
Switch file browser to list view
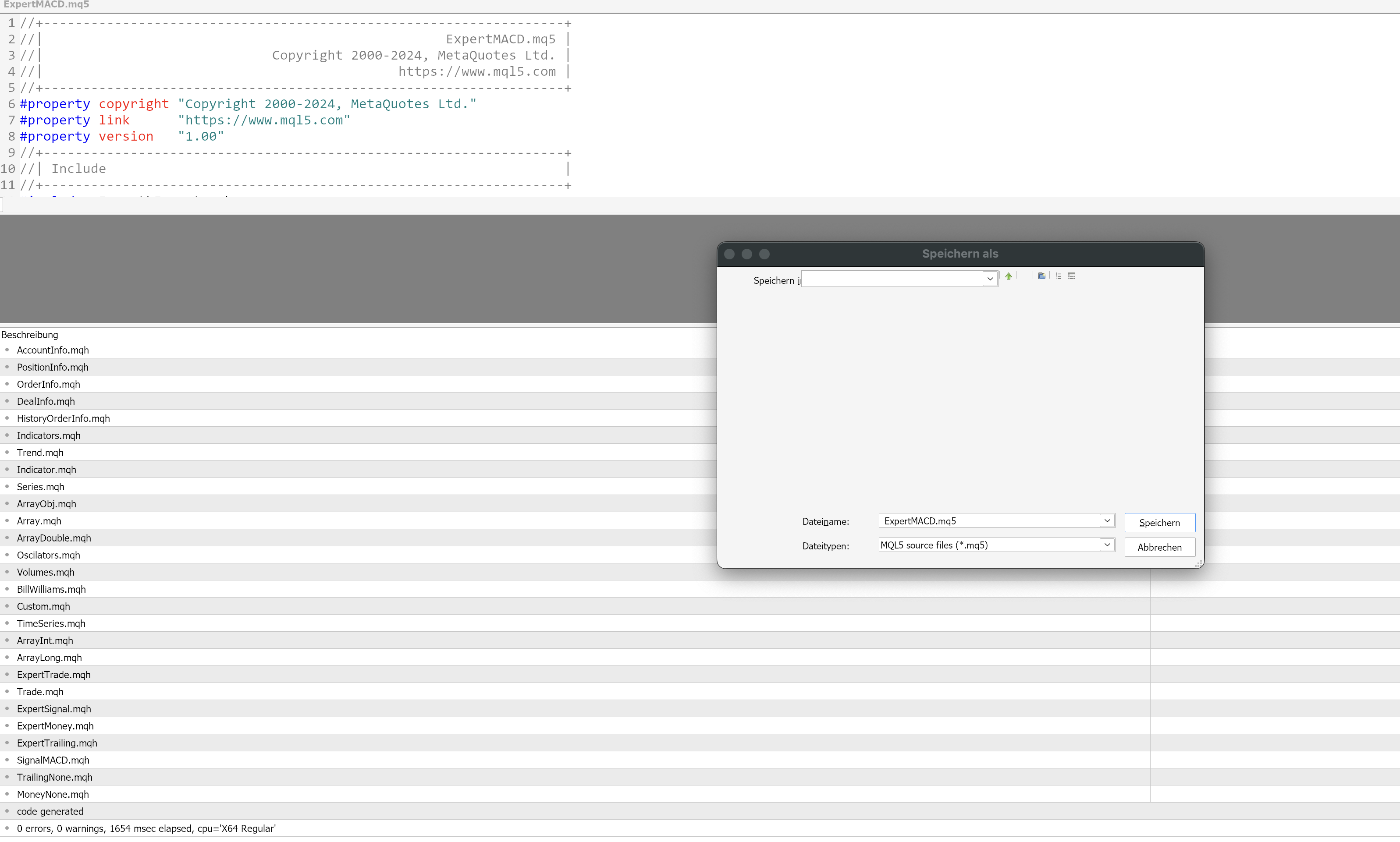coord(1058,276)
